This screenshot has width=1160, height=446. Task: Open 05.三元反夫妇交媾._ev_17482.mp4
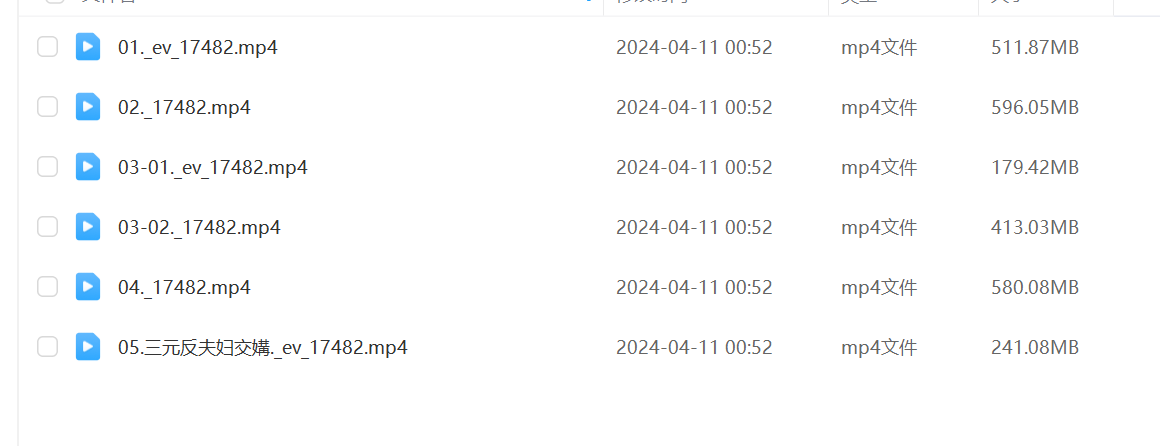[263, 348]
